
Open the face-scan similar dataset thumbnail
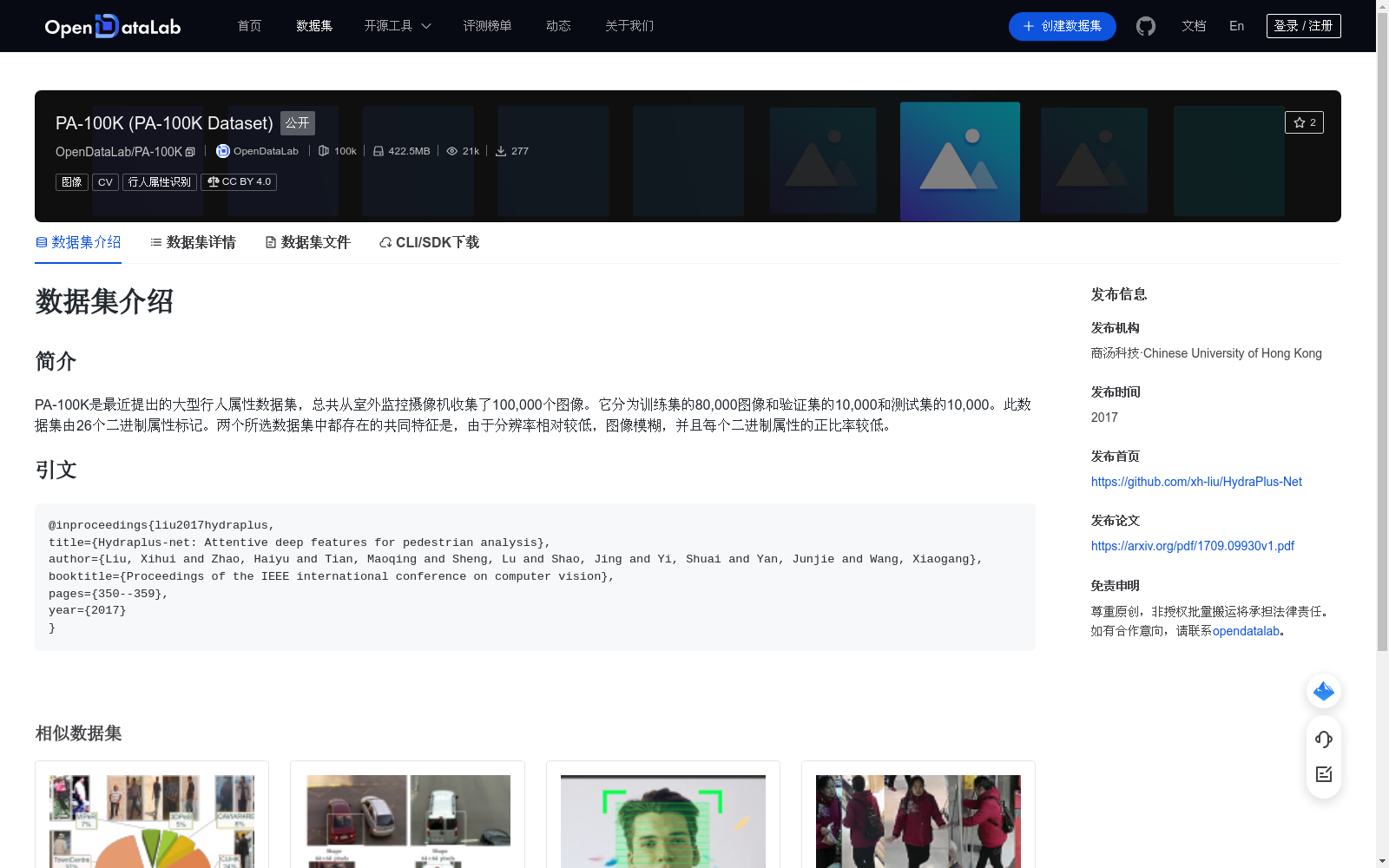pos(663,821)
